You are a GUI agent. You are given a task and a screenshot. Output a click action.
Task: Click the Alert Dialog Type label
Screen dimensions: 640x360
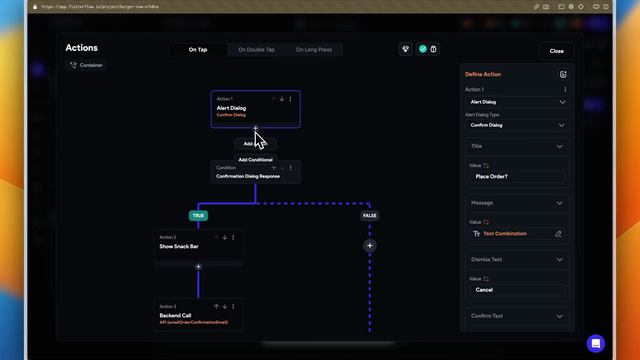point(482,115)
